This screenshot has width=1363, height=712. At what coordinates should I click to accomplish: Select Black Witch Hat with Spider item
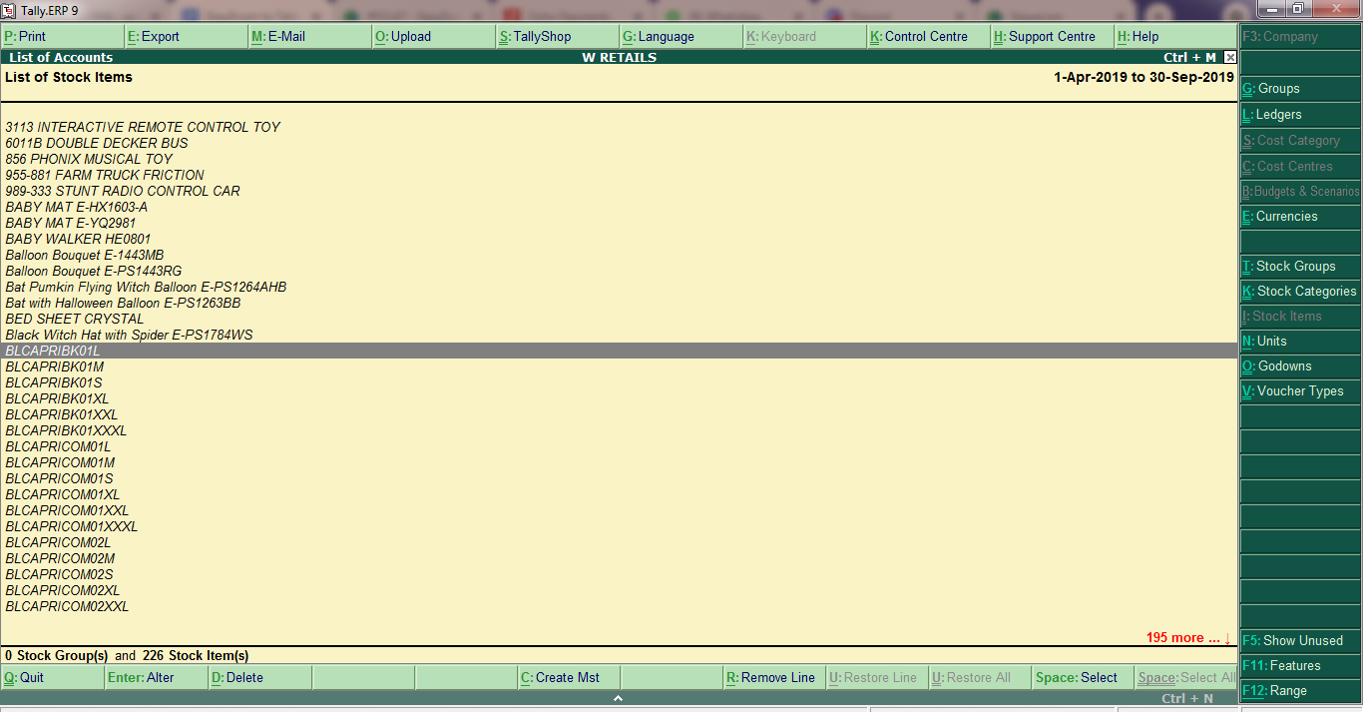129,335
